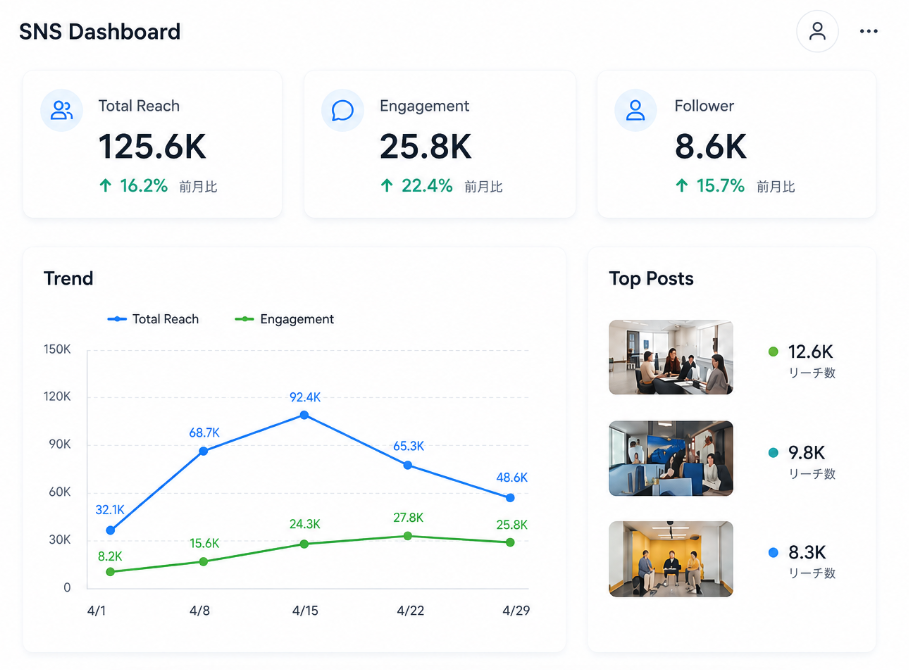This screenshot has width=909, height=670.
Task: Click the up arrow beside 22.4%
Action: click(387, 185)
